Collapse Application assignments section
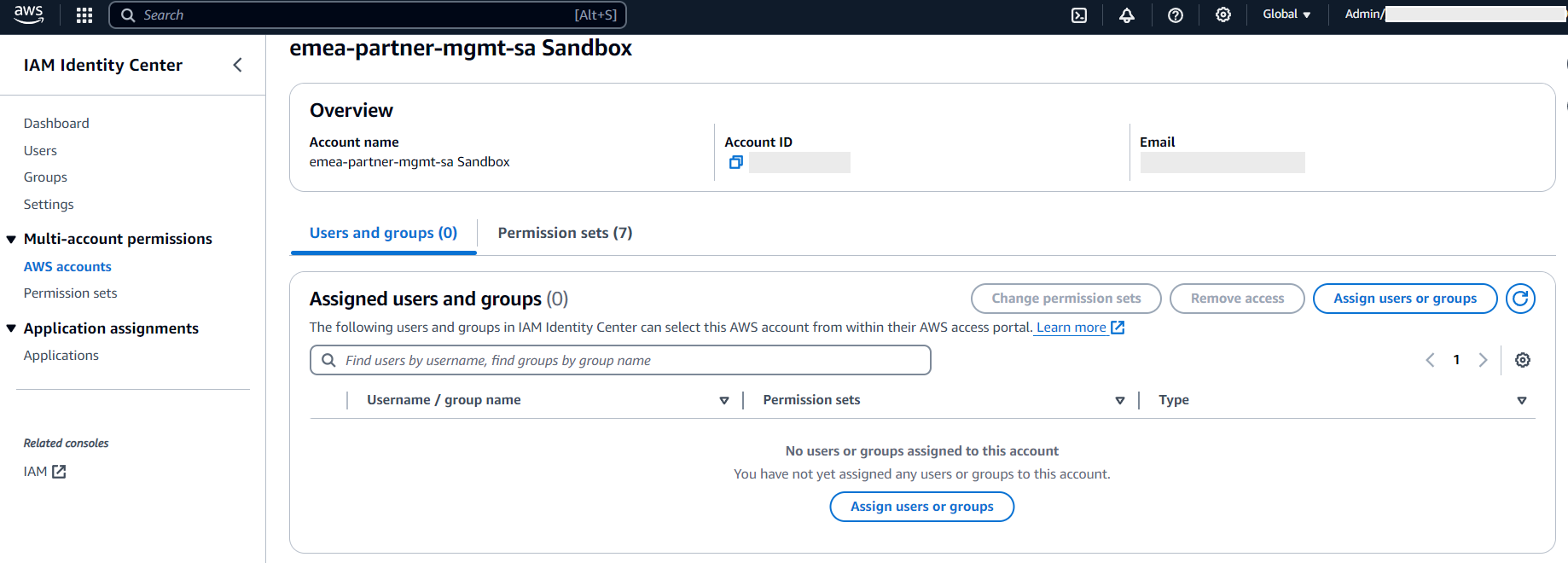The image size is (1568, 563). point(11,329)
